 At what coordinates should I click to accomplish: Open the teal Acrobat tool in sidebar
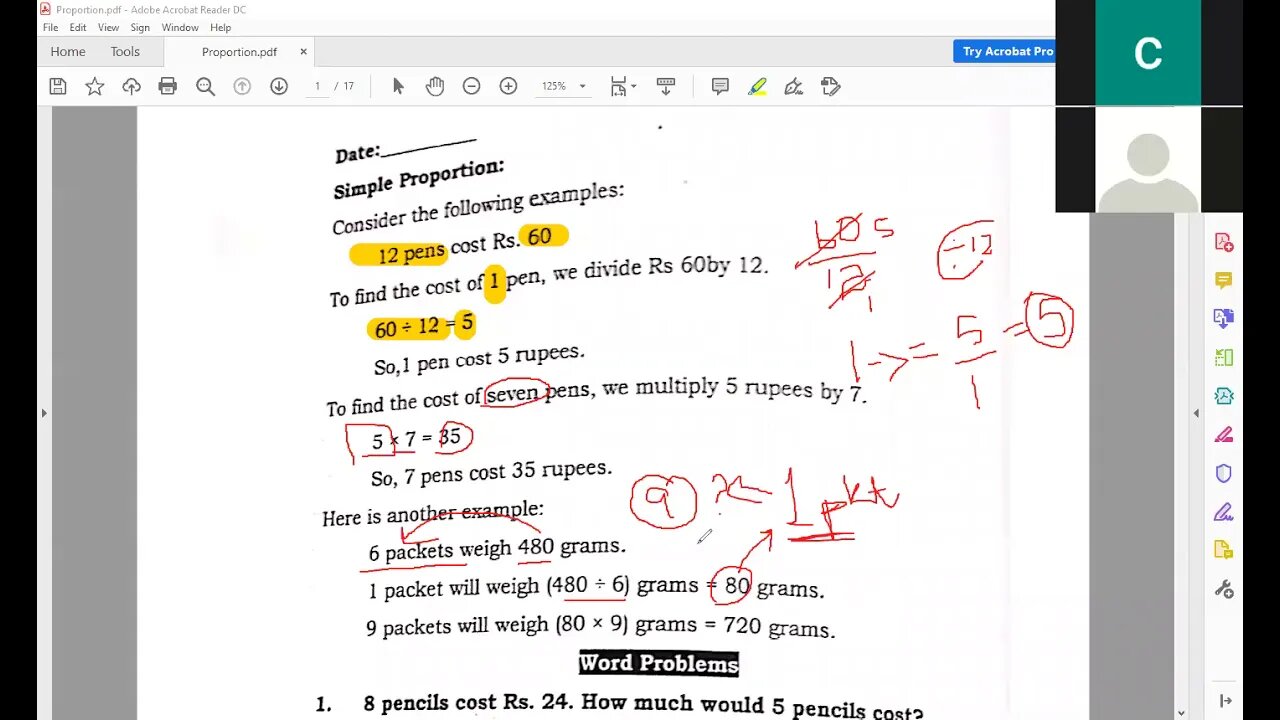point(1224,396)
